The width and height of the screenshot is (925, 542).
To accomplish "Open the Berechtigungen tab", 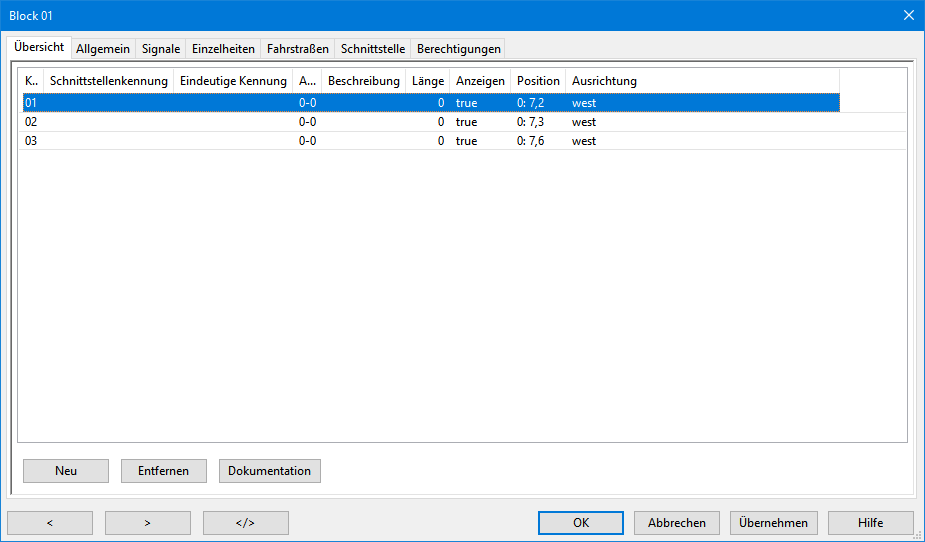I will coord(458,48).
